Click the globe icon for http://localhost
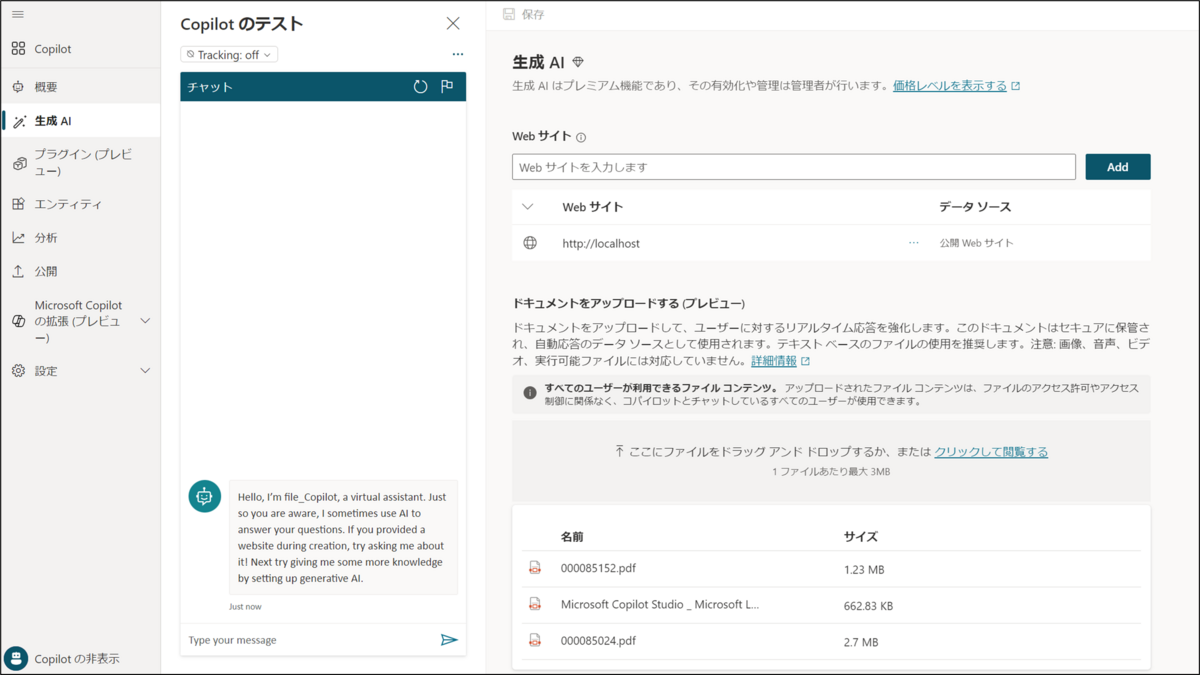The image size is (1200, 675). (530, 243)
